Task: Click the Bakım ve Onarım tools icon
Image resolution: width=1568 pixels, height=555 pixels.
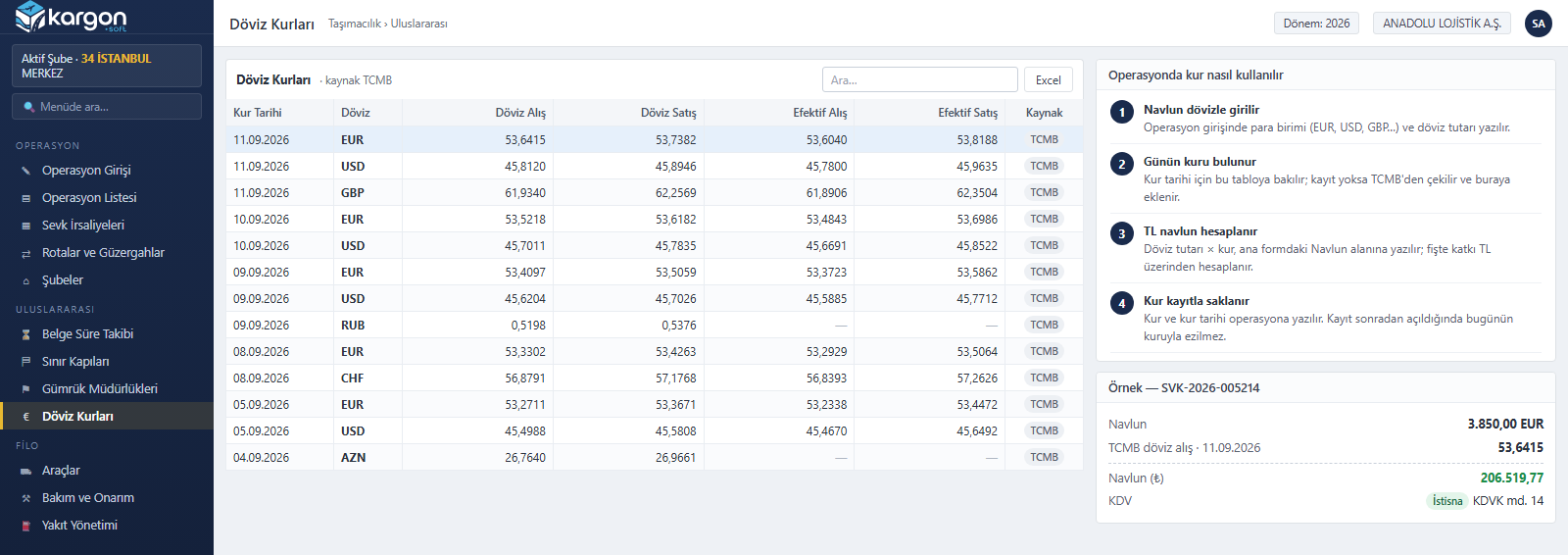Action: coord(26,498)
